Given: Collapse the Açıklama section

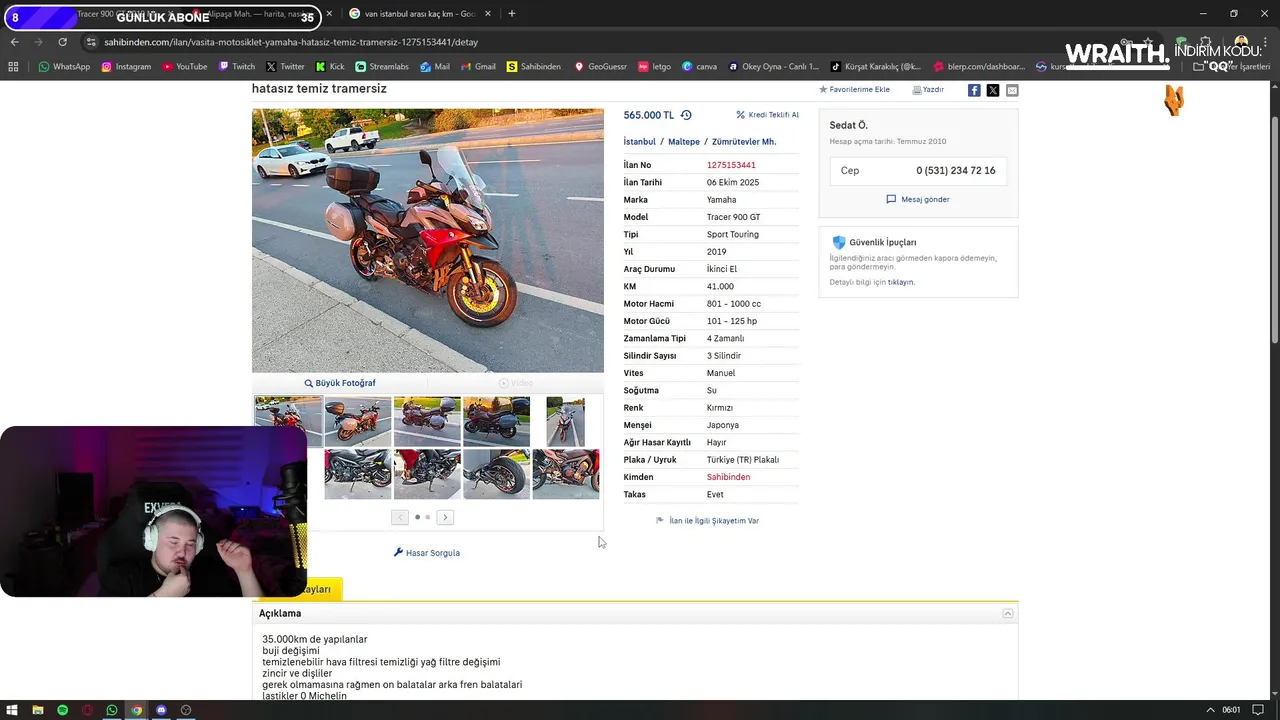Looking at the screenshot, I should tap(1008, 613).
